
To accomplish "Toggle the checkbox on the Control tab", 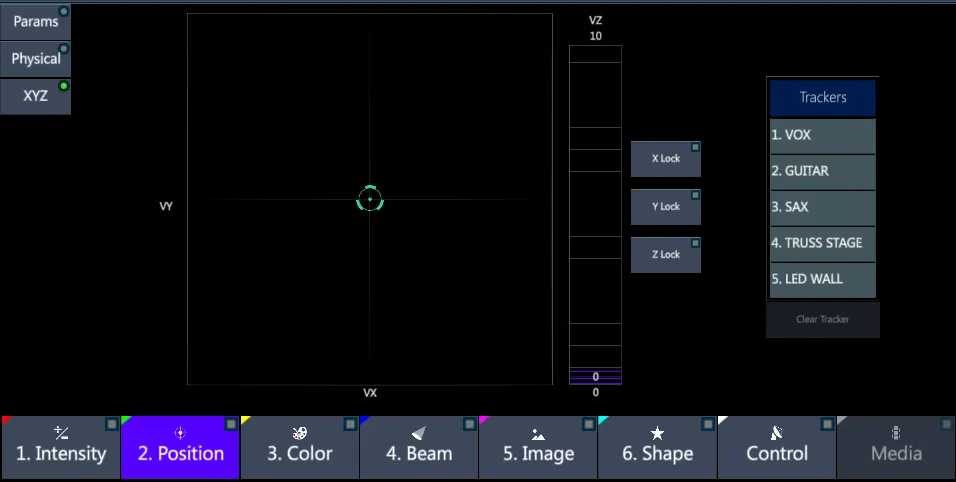I will (x=827, y=424).
